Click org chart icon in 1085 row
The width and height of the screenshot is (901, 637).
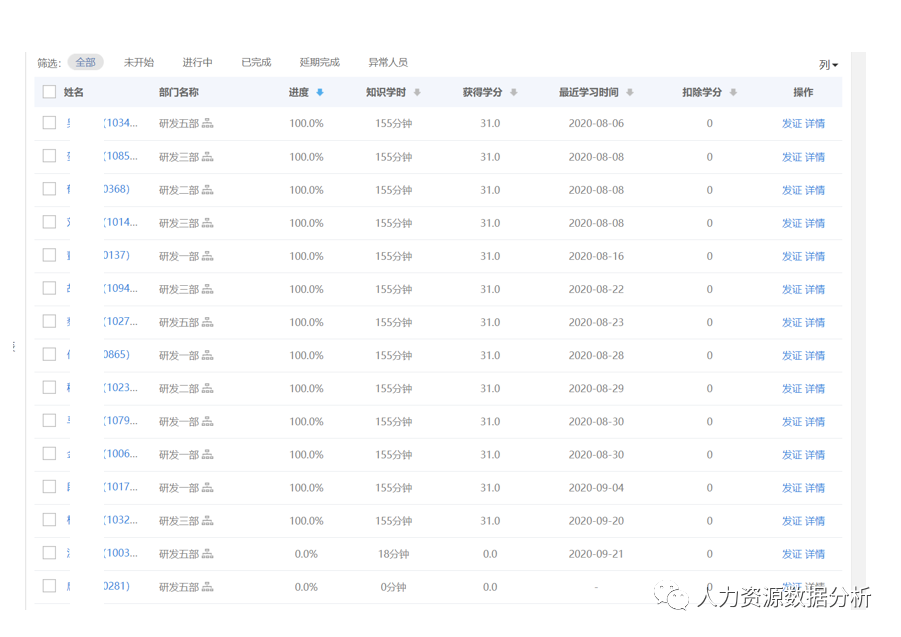click(x=207, y=157)
